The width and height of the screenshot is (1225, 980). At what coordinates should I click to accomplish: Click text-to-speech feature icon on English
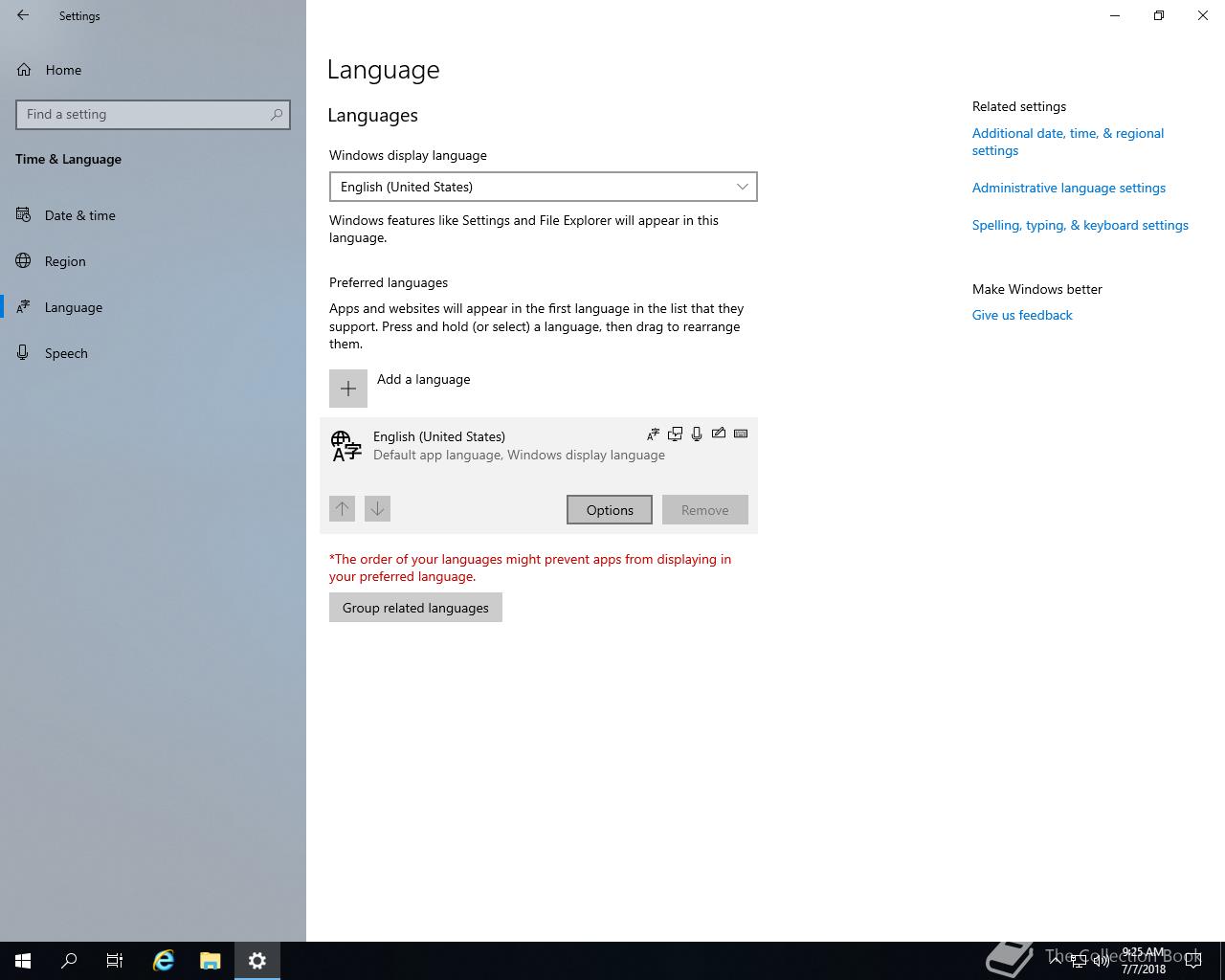675,434
